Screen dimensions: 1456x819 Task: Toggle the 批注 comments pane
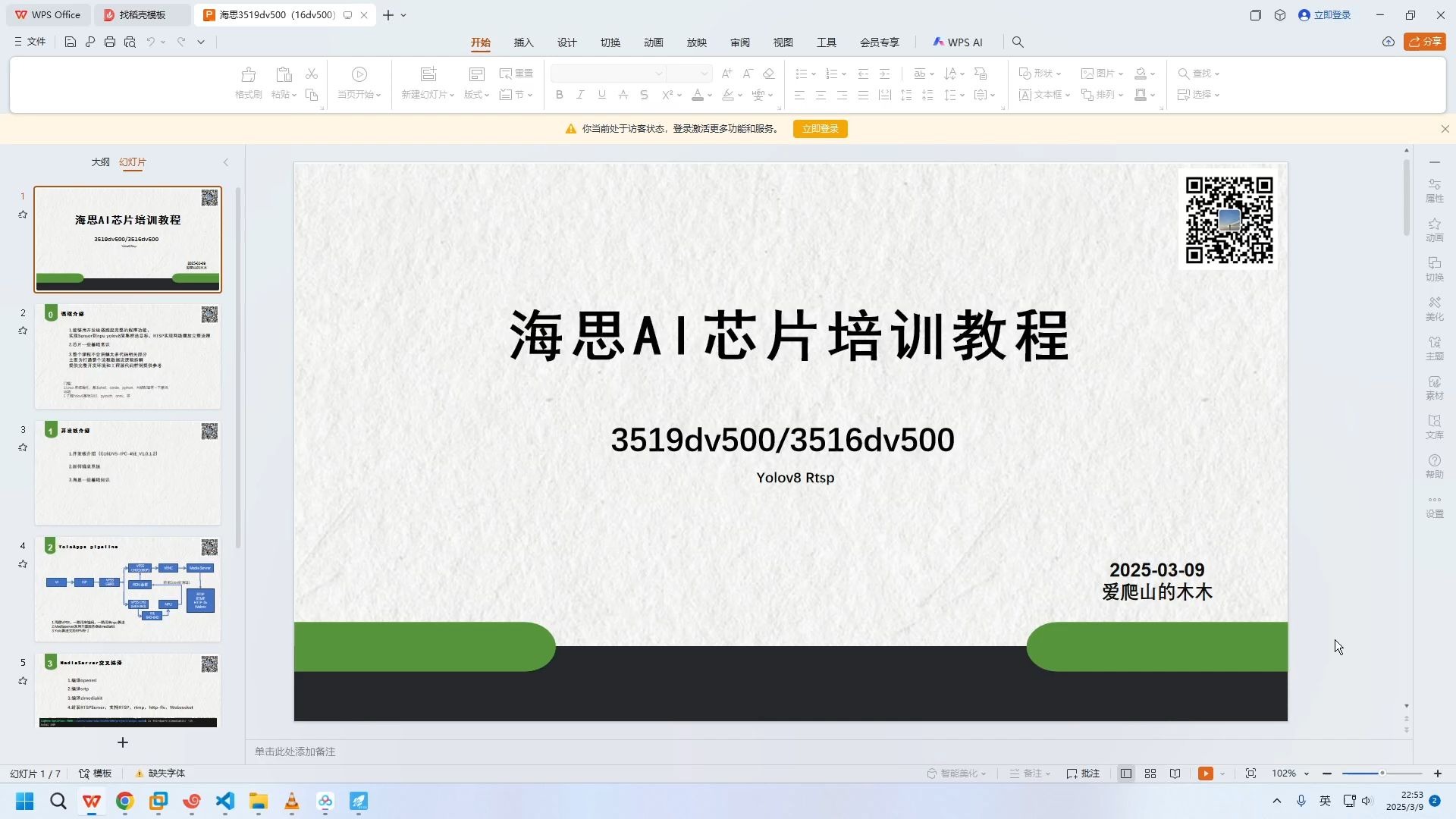point(1083,773)
